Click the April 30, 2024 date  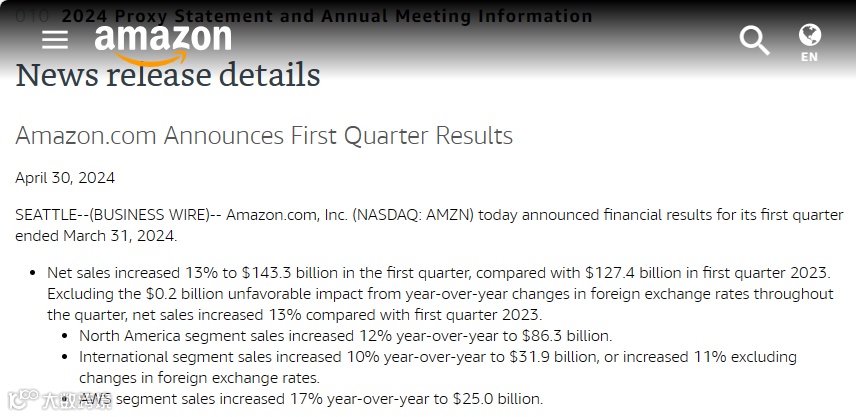click(65, 178)
